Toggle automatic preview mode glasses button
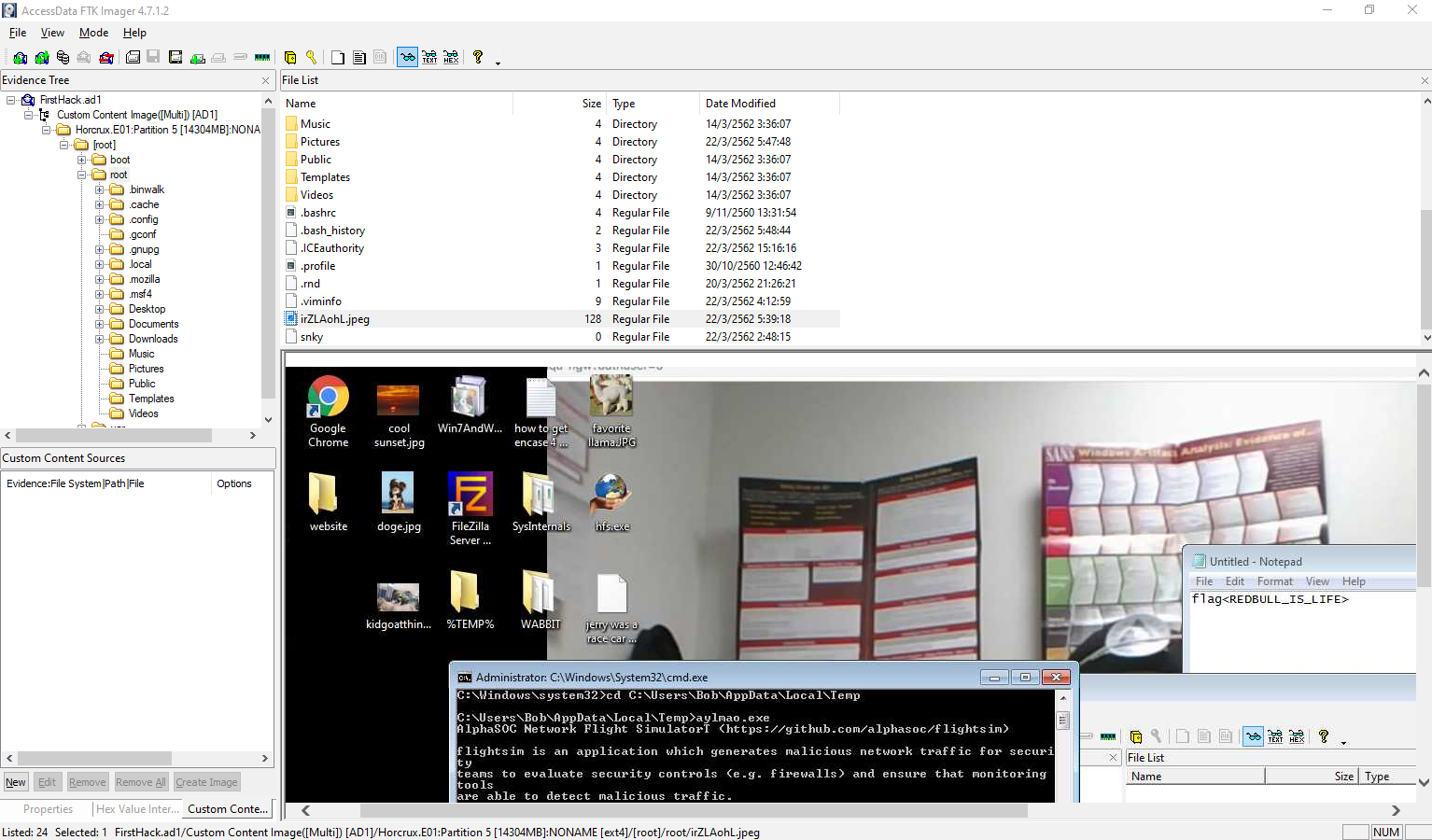 tap(408, 58)
